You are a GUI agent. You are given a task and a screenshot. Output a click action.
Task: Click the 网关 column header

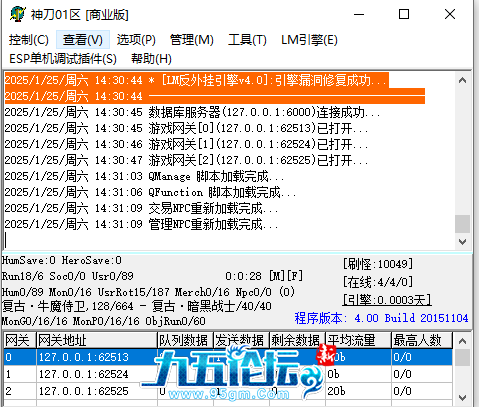click(20, 340)
